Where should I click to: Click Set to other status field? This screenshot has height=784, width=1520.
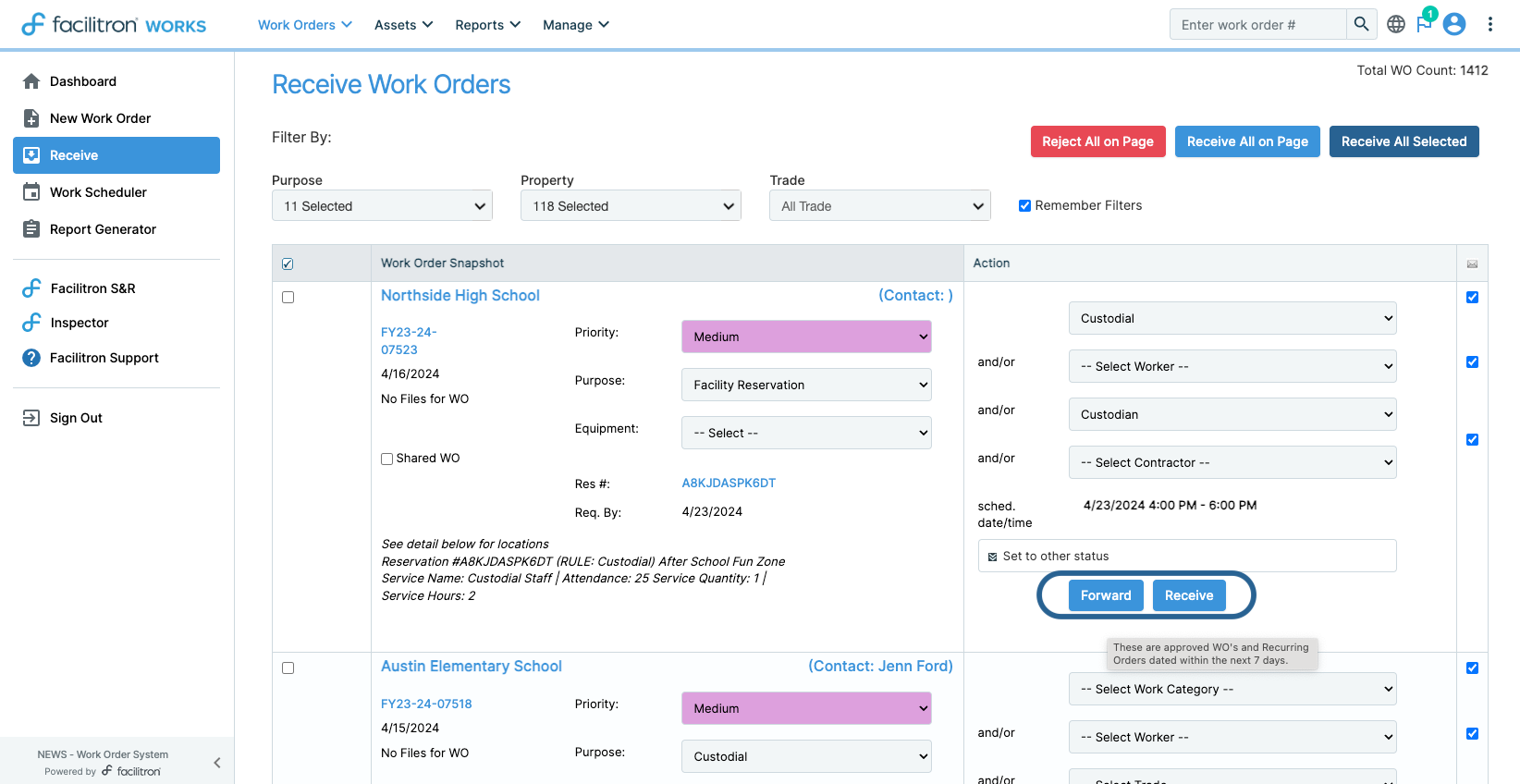[1187, 556]
